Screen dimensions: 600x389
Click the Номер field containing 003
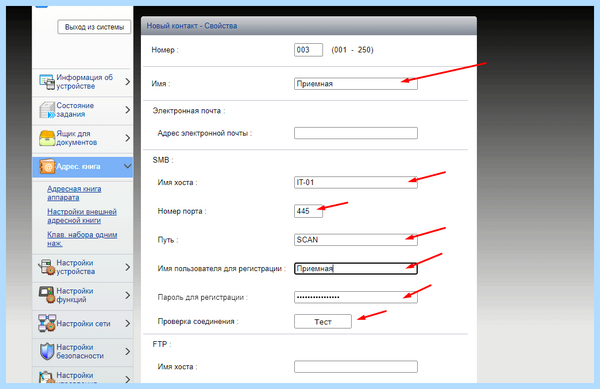tap(308, 50)
